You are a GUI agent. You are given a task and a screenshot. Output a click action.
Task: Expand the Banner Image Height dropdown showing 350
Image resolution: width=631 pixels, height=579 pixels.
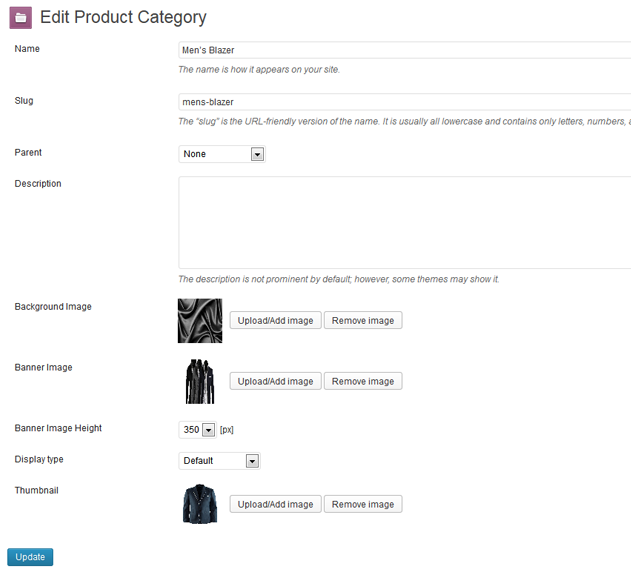pos(197,430)
